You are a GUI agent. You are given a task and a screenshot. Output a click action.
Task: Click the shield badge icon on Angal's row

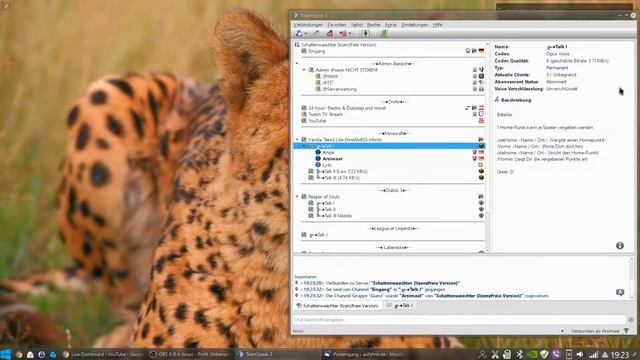(x=474, y=152)
